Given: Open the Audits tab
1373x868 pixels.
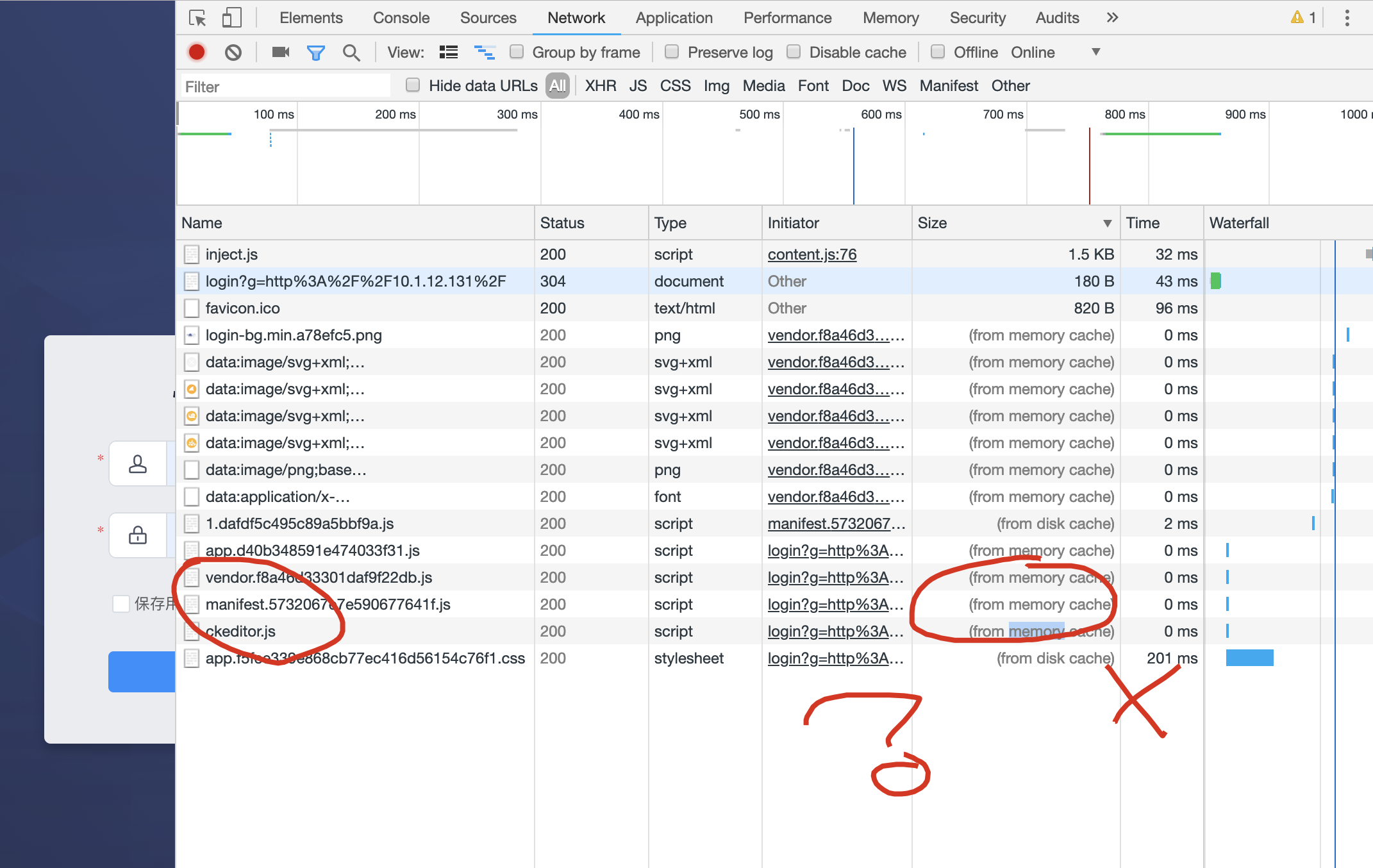Looking at the screenshot, I should [x=1058, y=18].
